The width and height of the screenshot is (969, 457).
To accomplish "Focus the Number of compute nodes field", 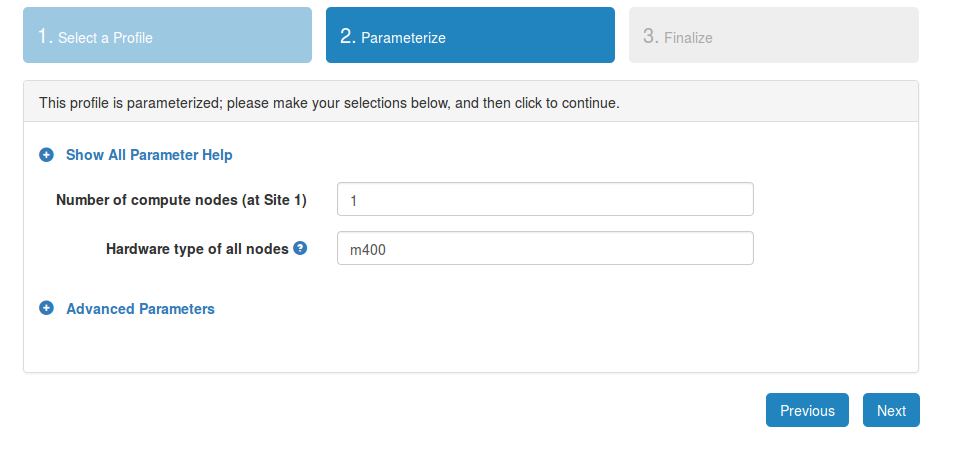I will point(545,199).
